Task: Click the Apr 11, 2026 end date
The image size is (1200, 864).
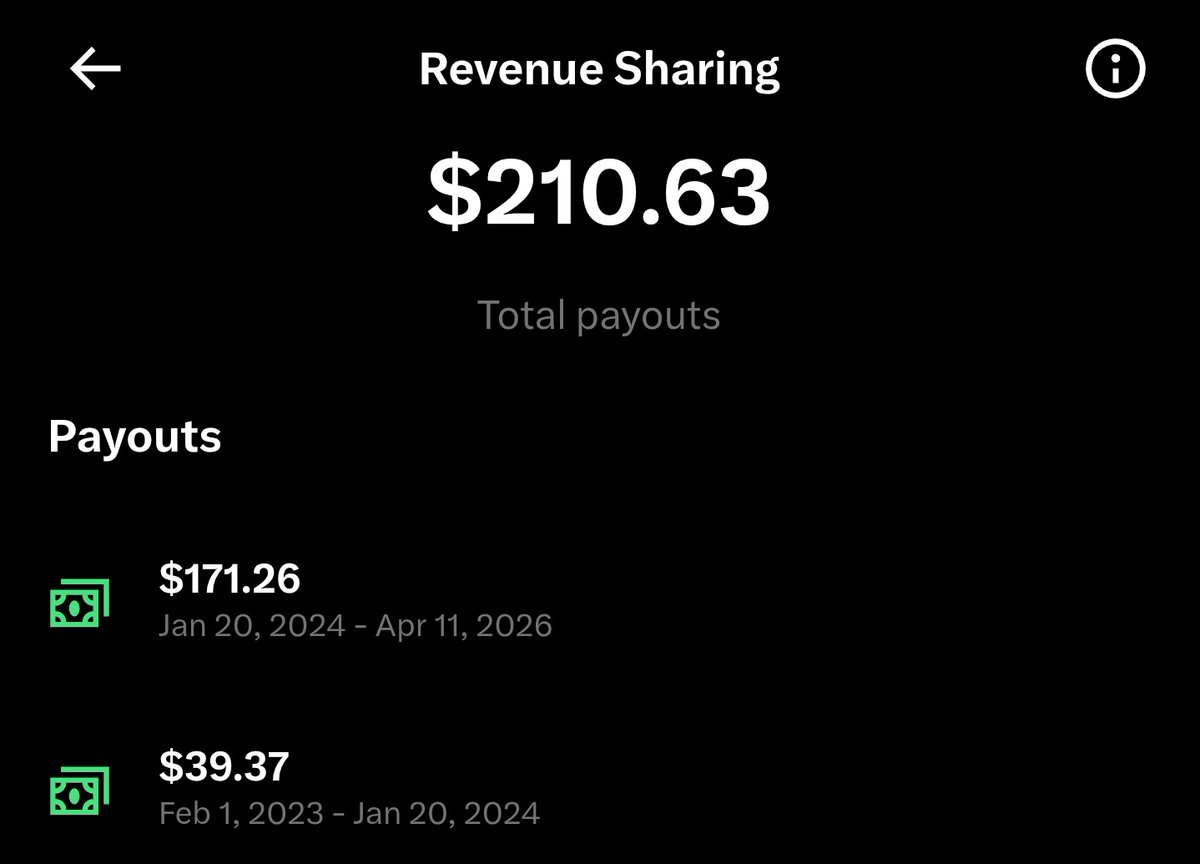Action: coord(464,626)
